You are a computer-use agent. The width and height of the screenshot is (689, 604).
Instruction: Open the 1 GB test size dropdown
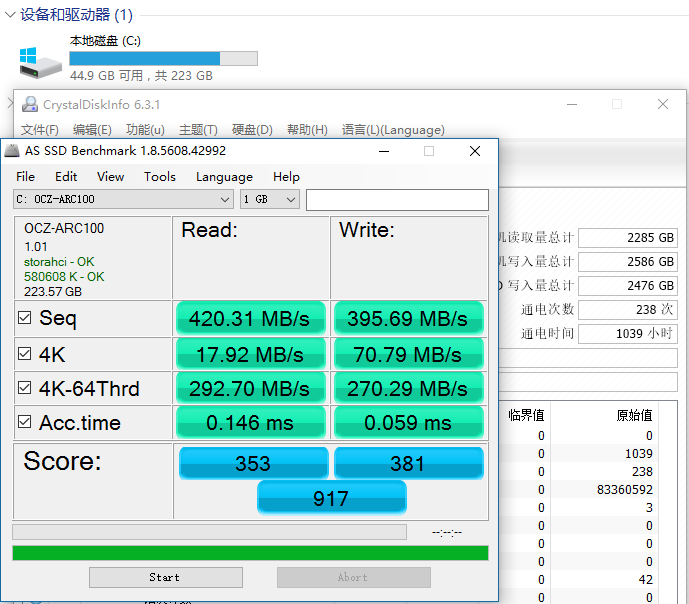pos(270,199)
